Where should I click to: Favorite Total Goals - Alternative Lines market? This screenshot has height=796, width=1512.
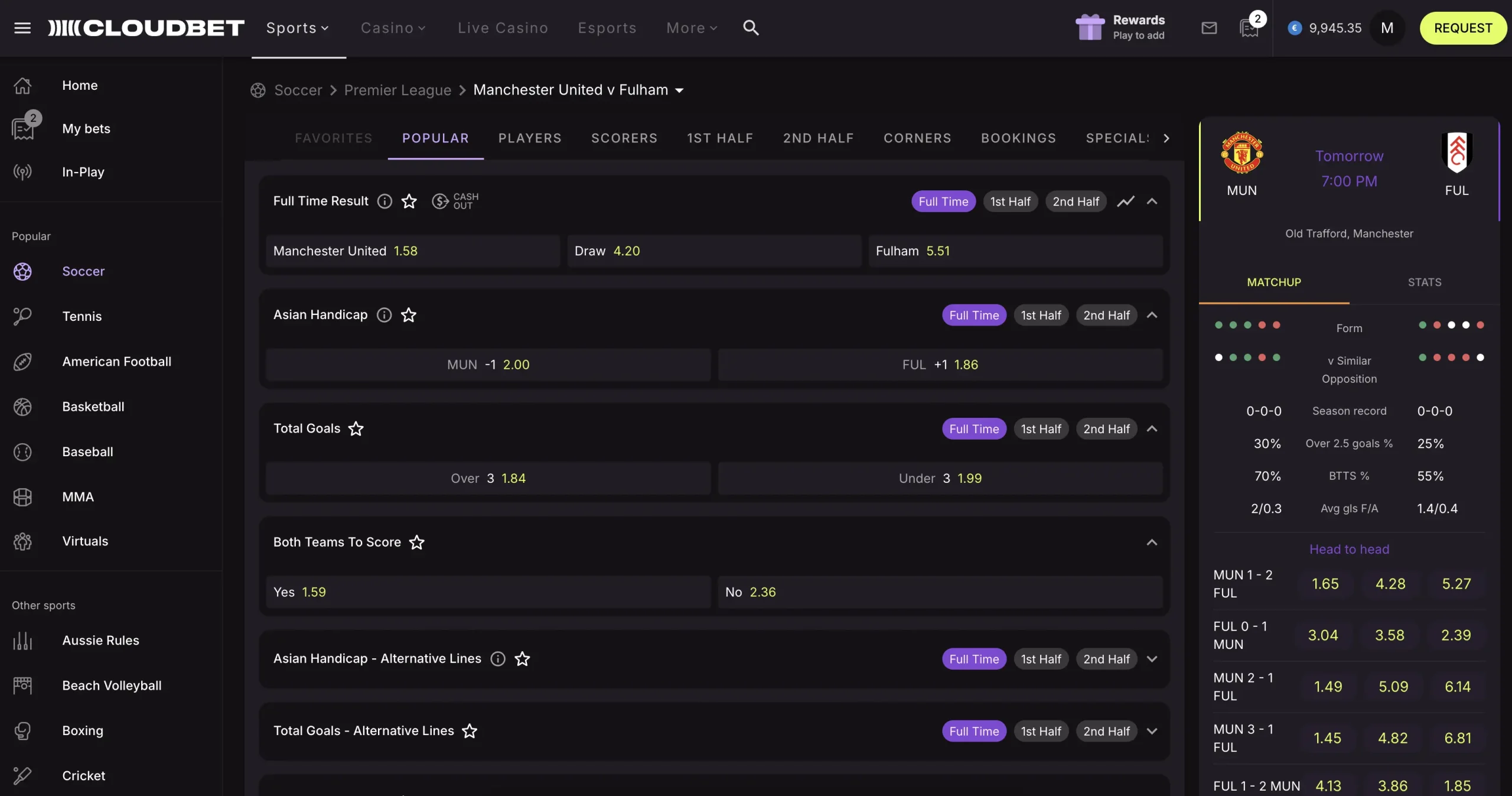pos(470,731)
